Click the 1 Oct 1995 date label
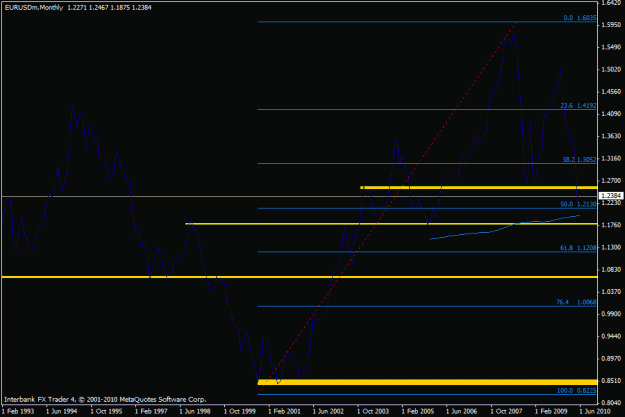 coord(106,411)
